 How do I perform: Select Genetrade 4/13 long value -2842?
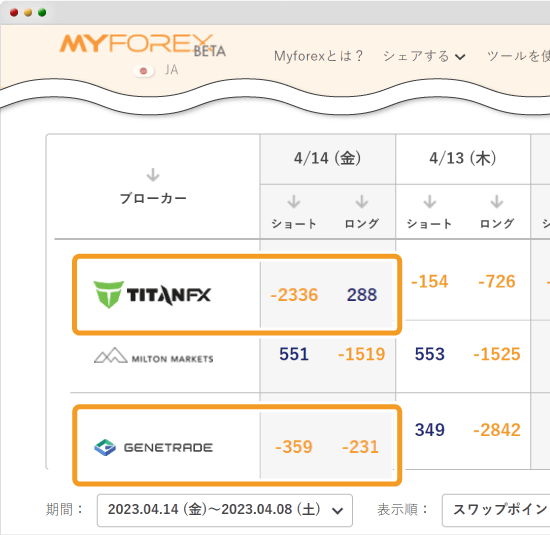pos(497,430)
